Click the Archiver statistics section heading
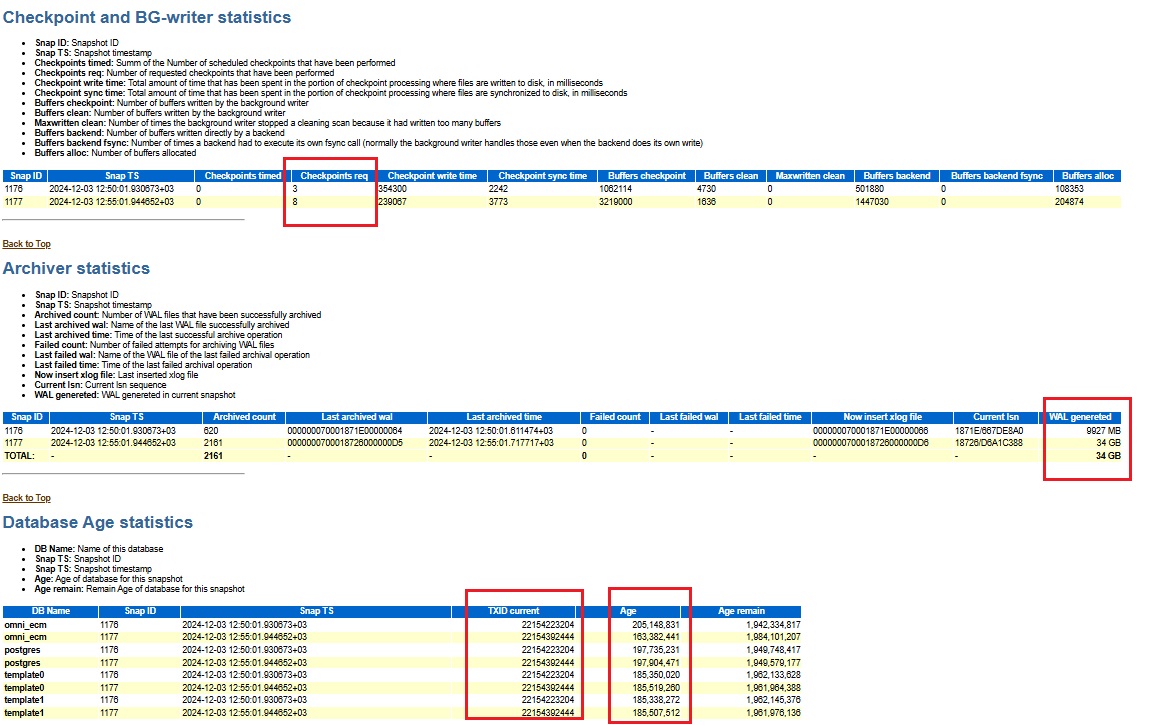Image resolution: width=1167 pixels, height=725 pixels. pyautogui.click(x=76, y=268)
